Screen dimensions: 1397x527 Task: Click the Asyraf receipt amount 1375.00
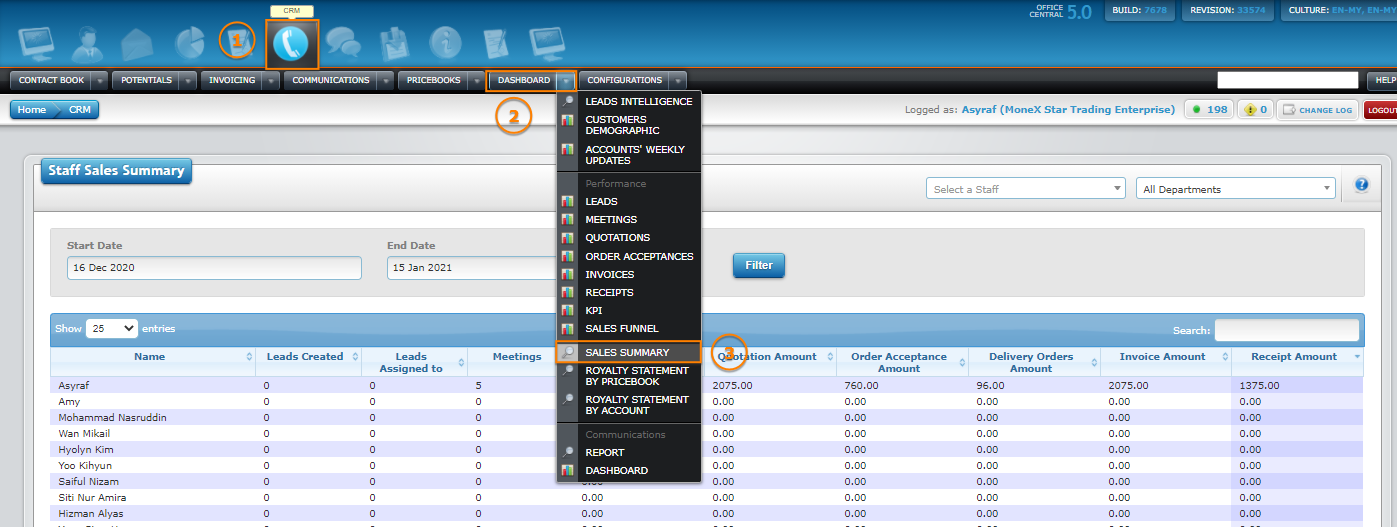point(1259,385)
